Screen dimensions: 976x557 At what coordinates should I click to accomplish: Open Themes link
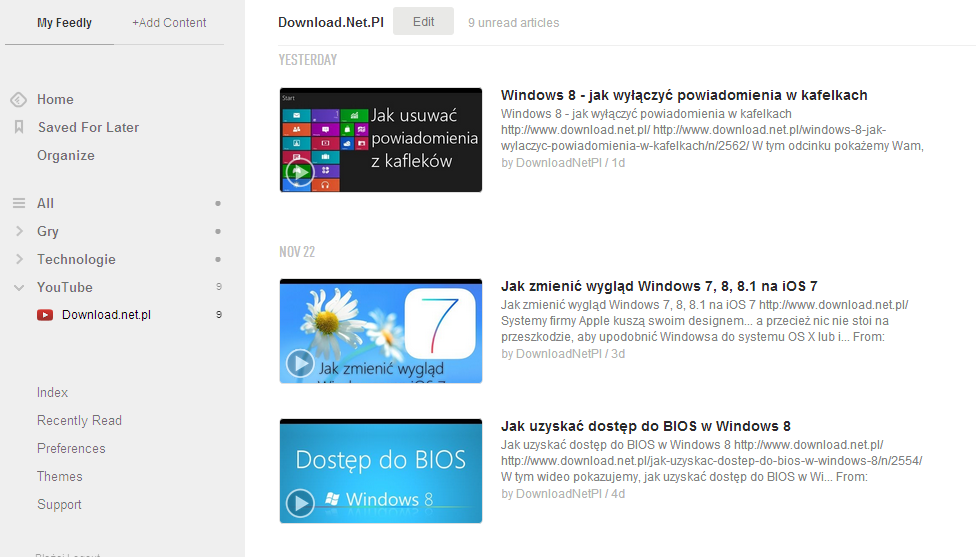tap(59, 477)
